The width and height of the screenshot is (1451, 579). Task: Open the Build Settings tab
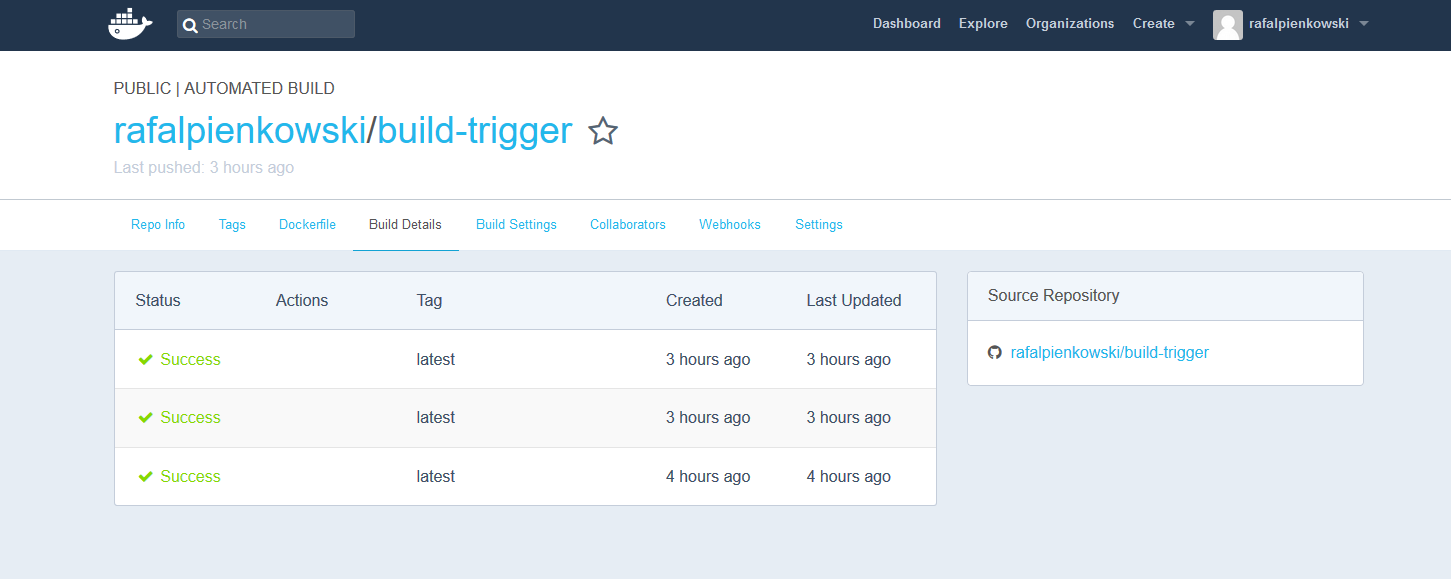pyautogui.click(x=516, y=225)
